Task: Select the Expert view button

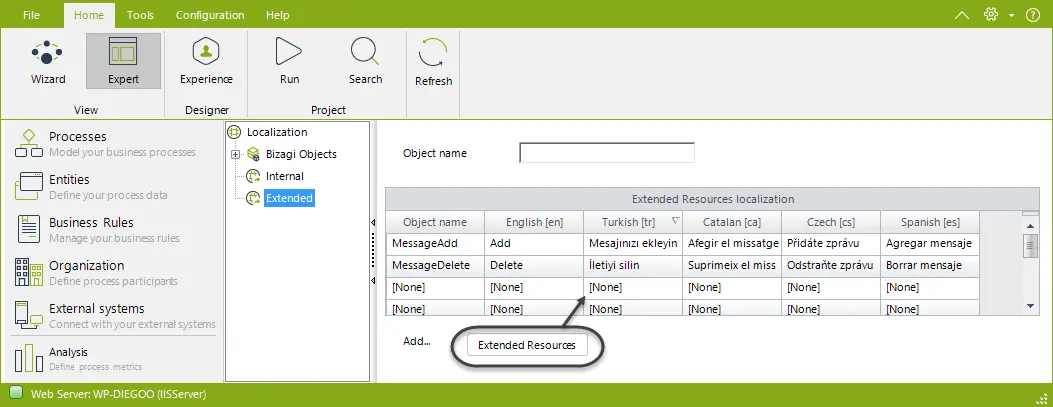Action: tap(124, 62)
